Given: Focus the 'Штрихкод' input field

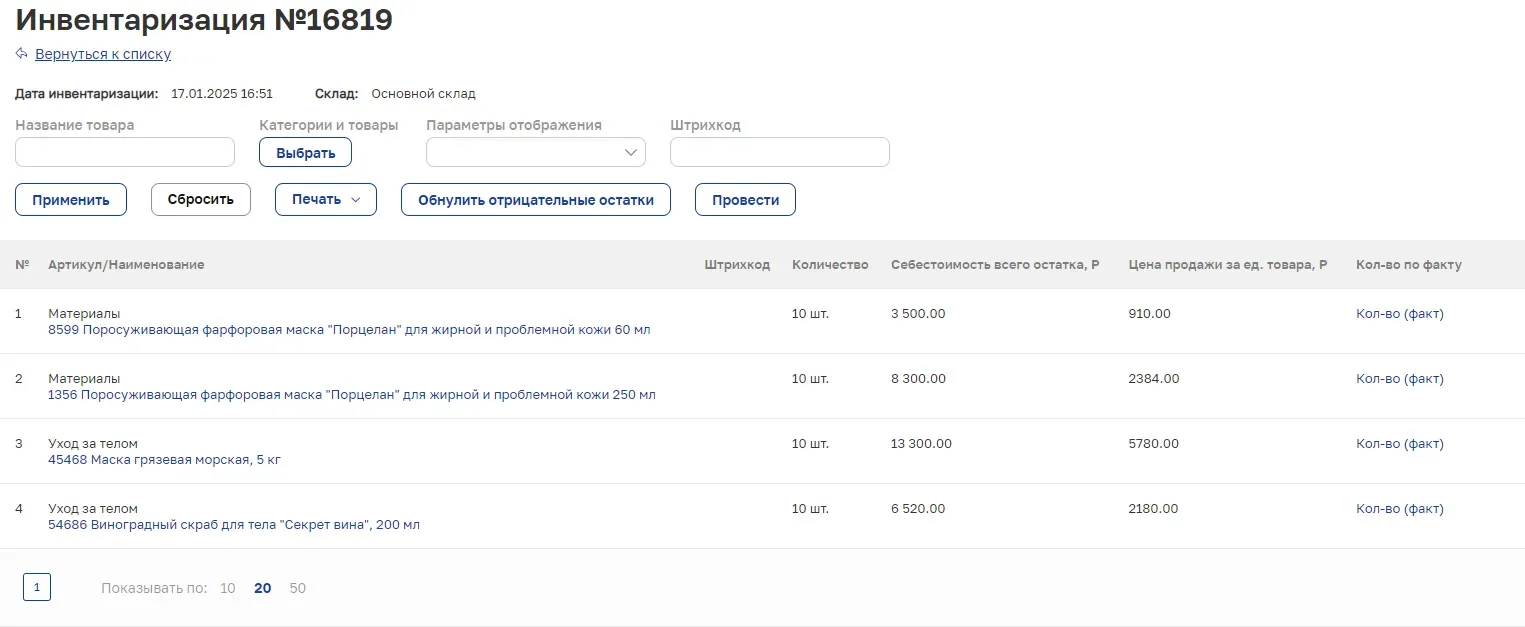Looking at the screenshot, I should [x=780, y=152].
